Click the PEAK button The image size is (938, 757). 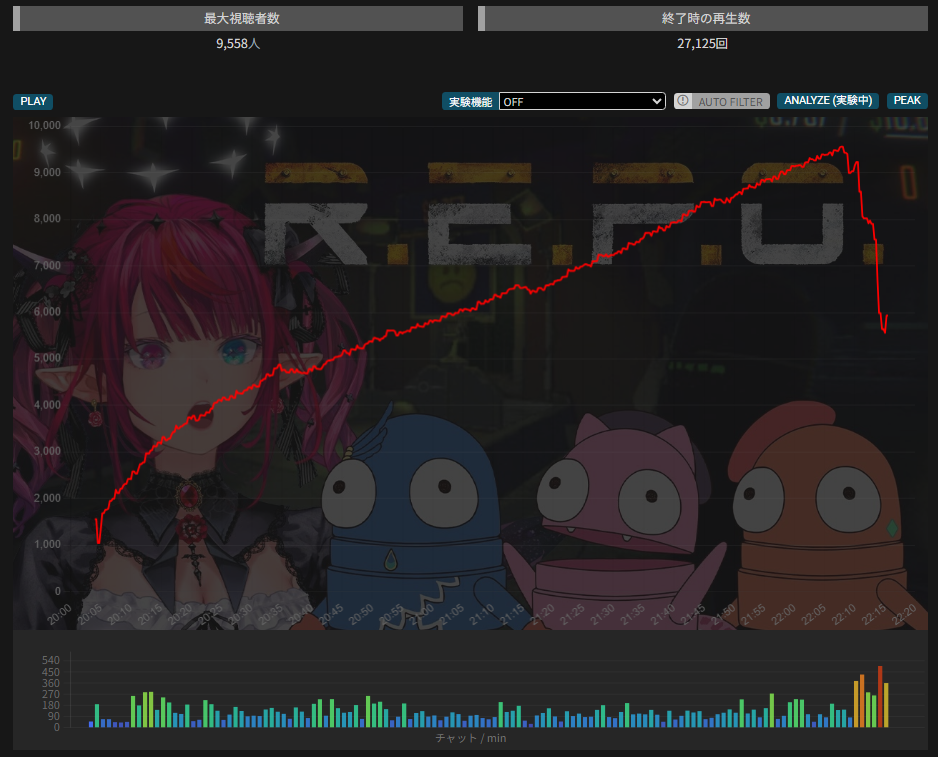tap(907, 101)
